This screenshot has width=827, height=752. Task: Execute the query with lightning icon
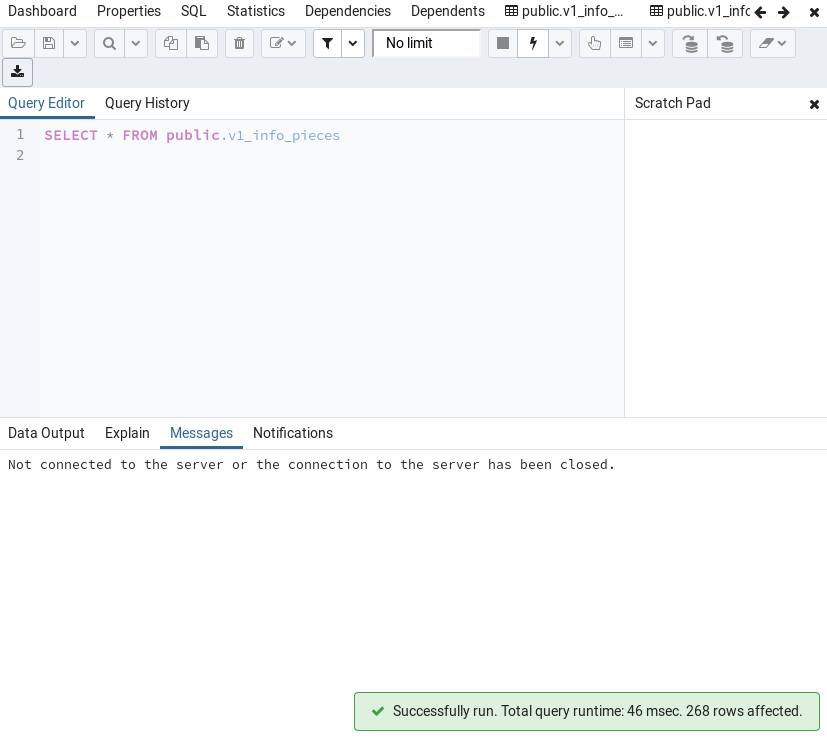coord(533,43)
